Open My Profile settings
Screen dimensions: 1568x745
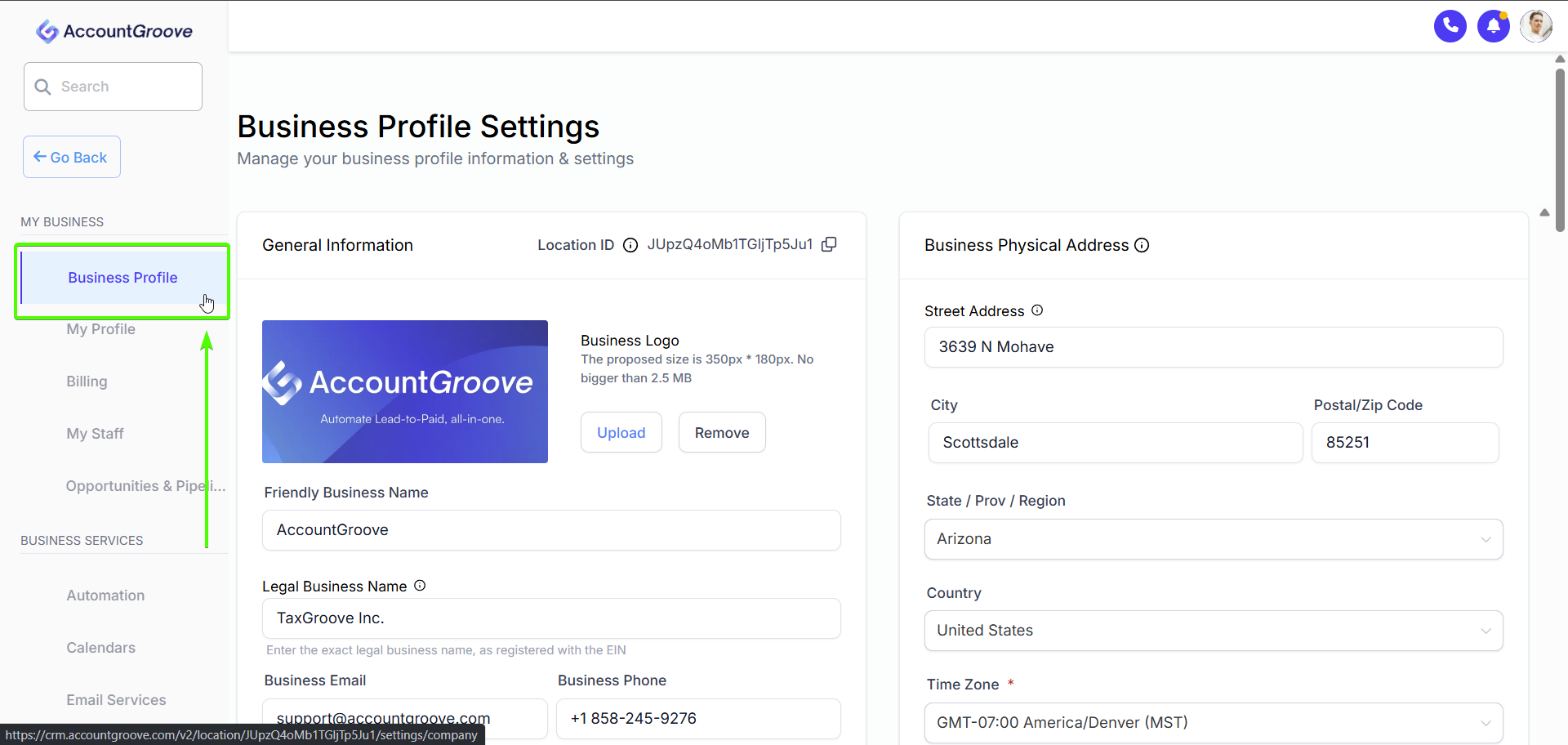(101, 329)
